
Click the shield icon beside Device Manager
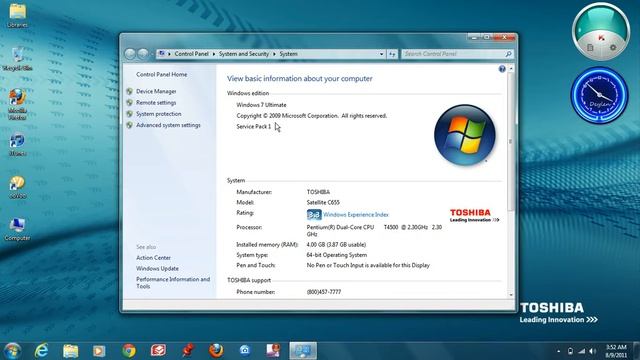[129, 91]
